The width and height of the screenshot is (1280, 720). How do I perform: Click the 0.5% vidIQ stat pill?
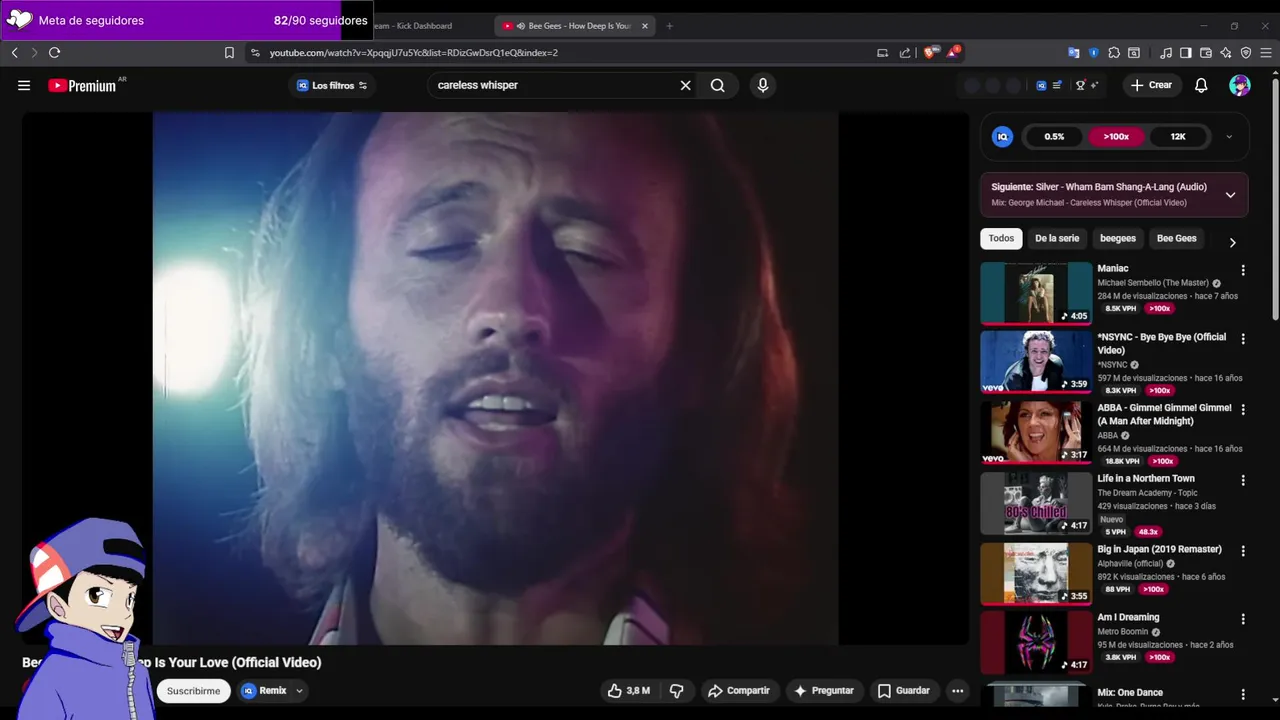click(1054, 137)
